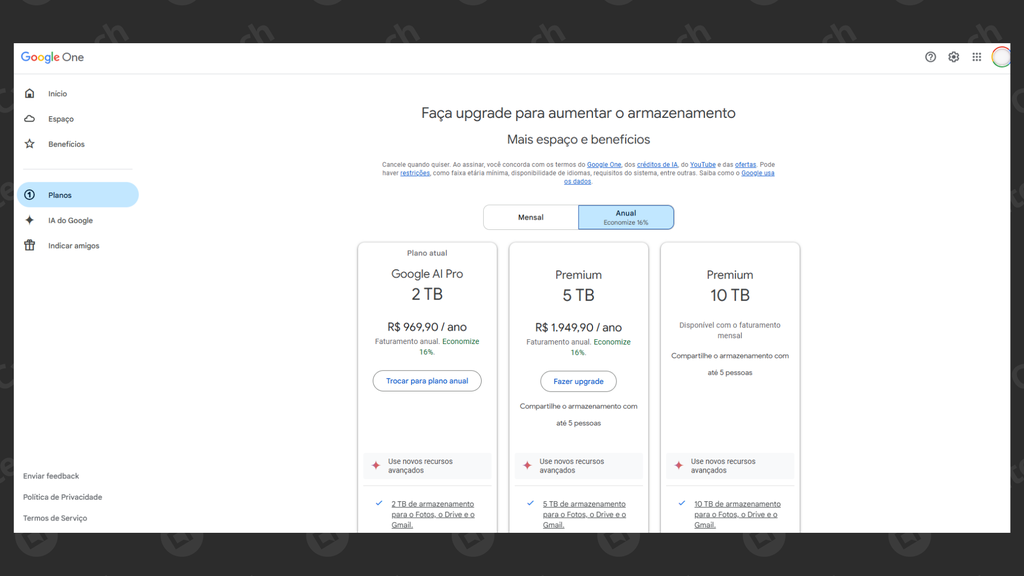The height and width of the screenshot is (576, 1024).
Task: Click Enviar feedback in the sidebar
Action: click(x=51, y=476)
